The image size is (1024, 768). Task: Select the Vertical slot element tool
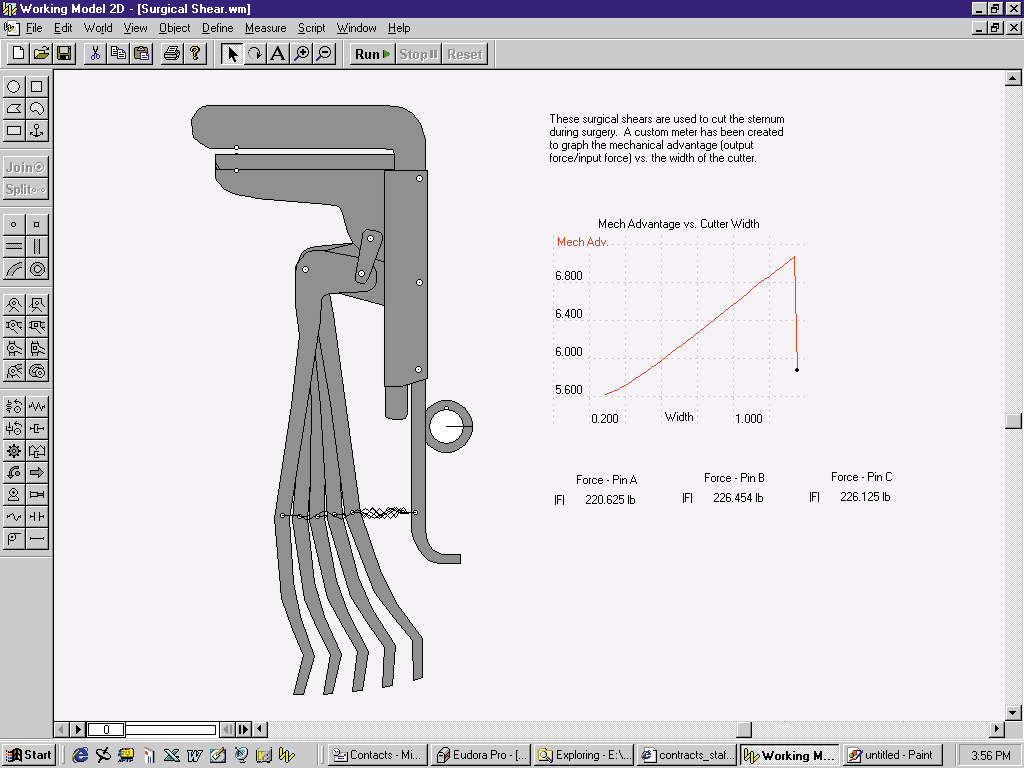[x=37, y=247]
